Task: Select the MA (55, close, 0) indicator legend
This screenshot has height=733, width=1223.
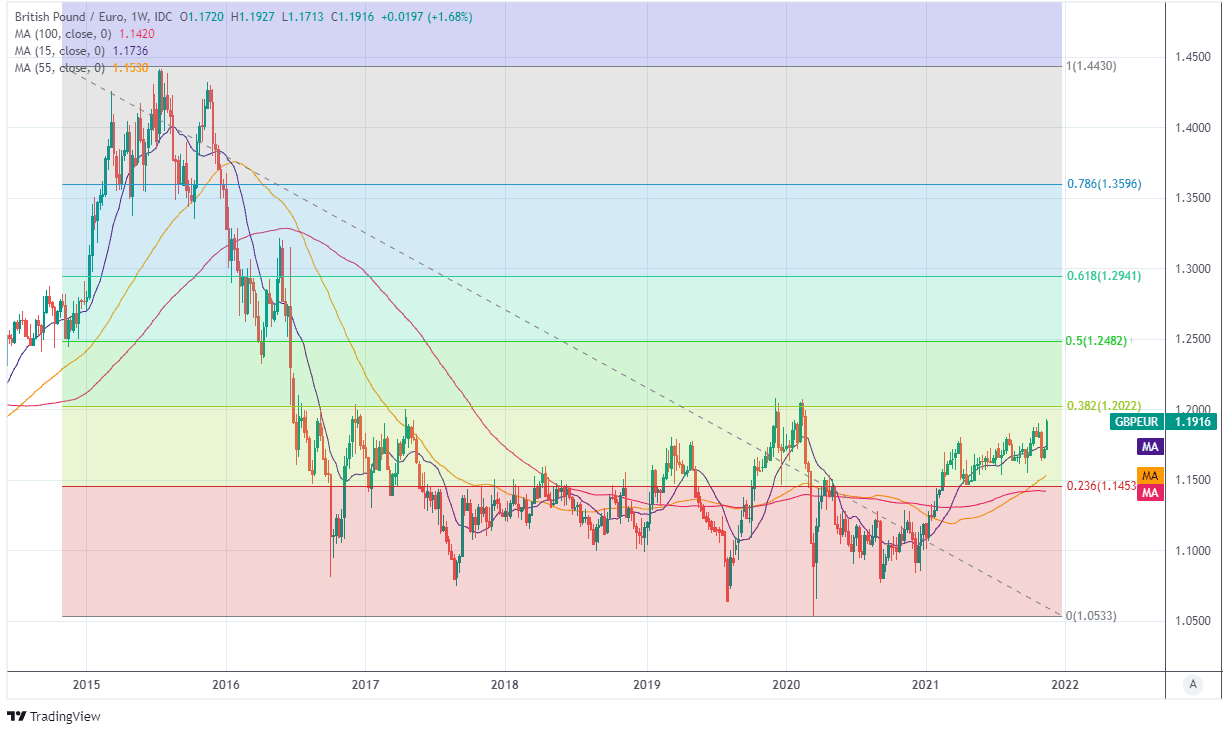Action: (70, 67)
